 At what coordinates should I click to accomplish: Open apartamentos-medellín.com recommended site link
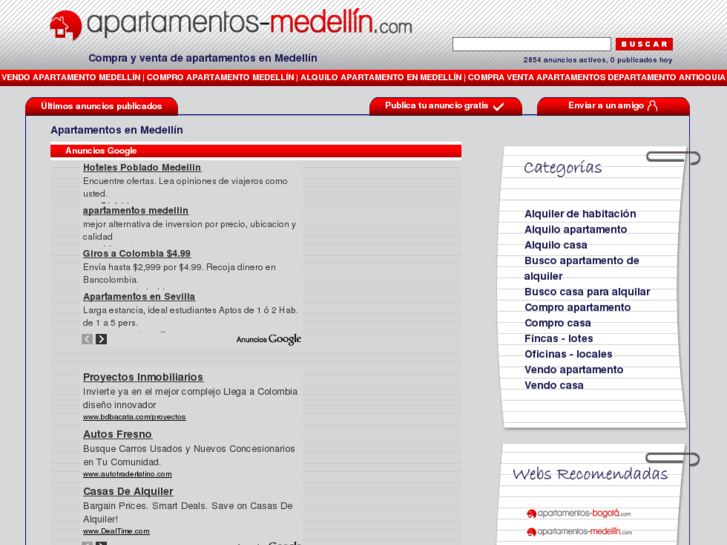coord(579,532)
